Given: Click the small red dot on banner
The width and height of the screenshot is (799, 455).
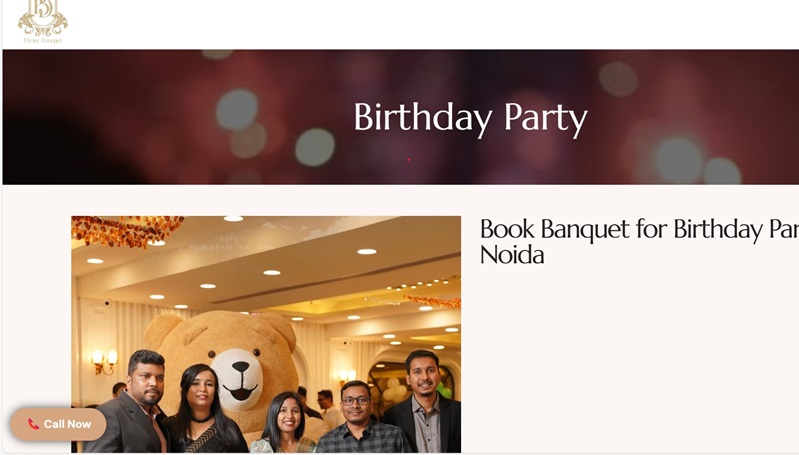Looking at the screenshot, I should coord(409,159).
